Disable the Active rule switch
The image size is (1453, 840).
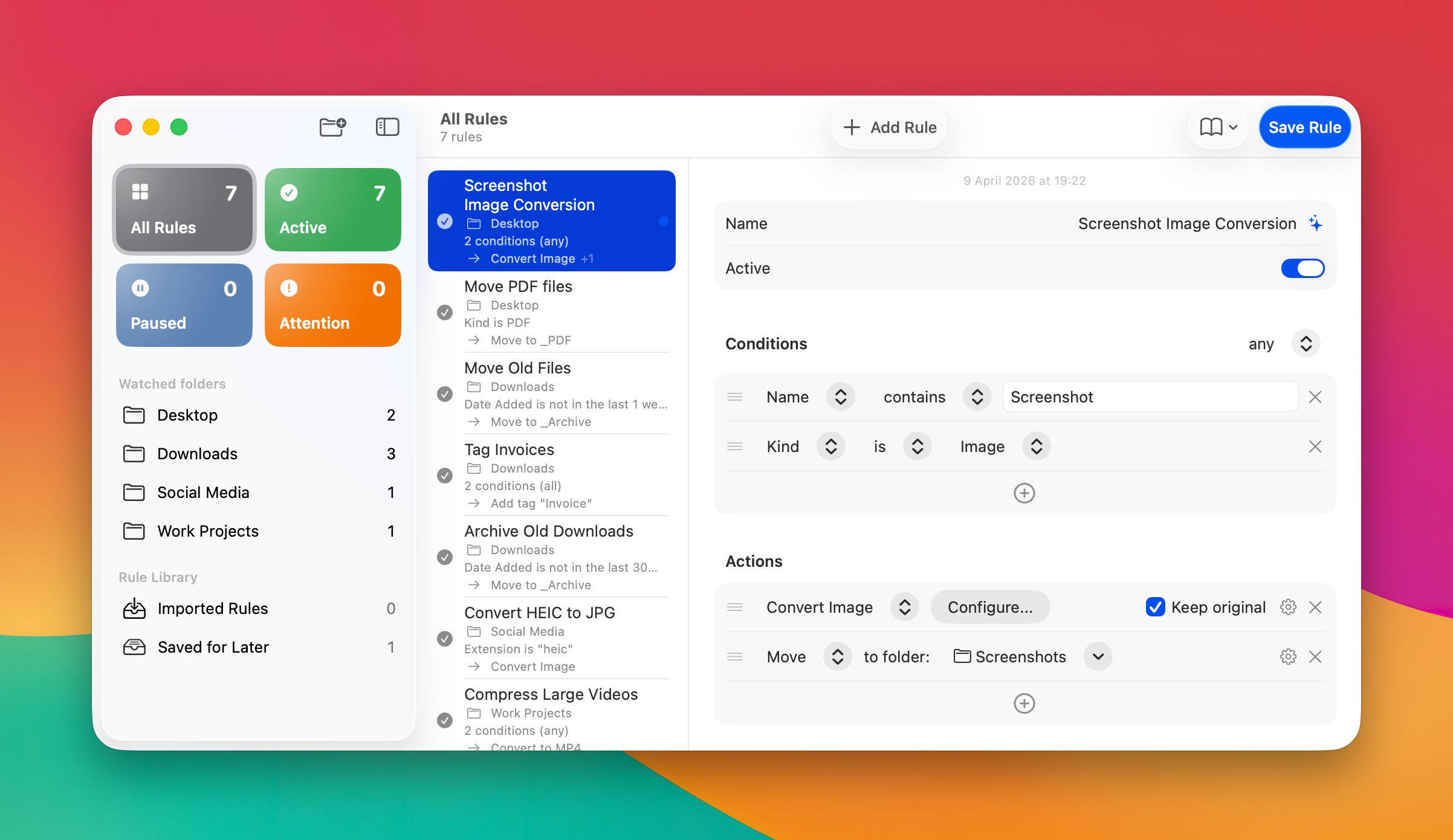1303,268
